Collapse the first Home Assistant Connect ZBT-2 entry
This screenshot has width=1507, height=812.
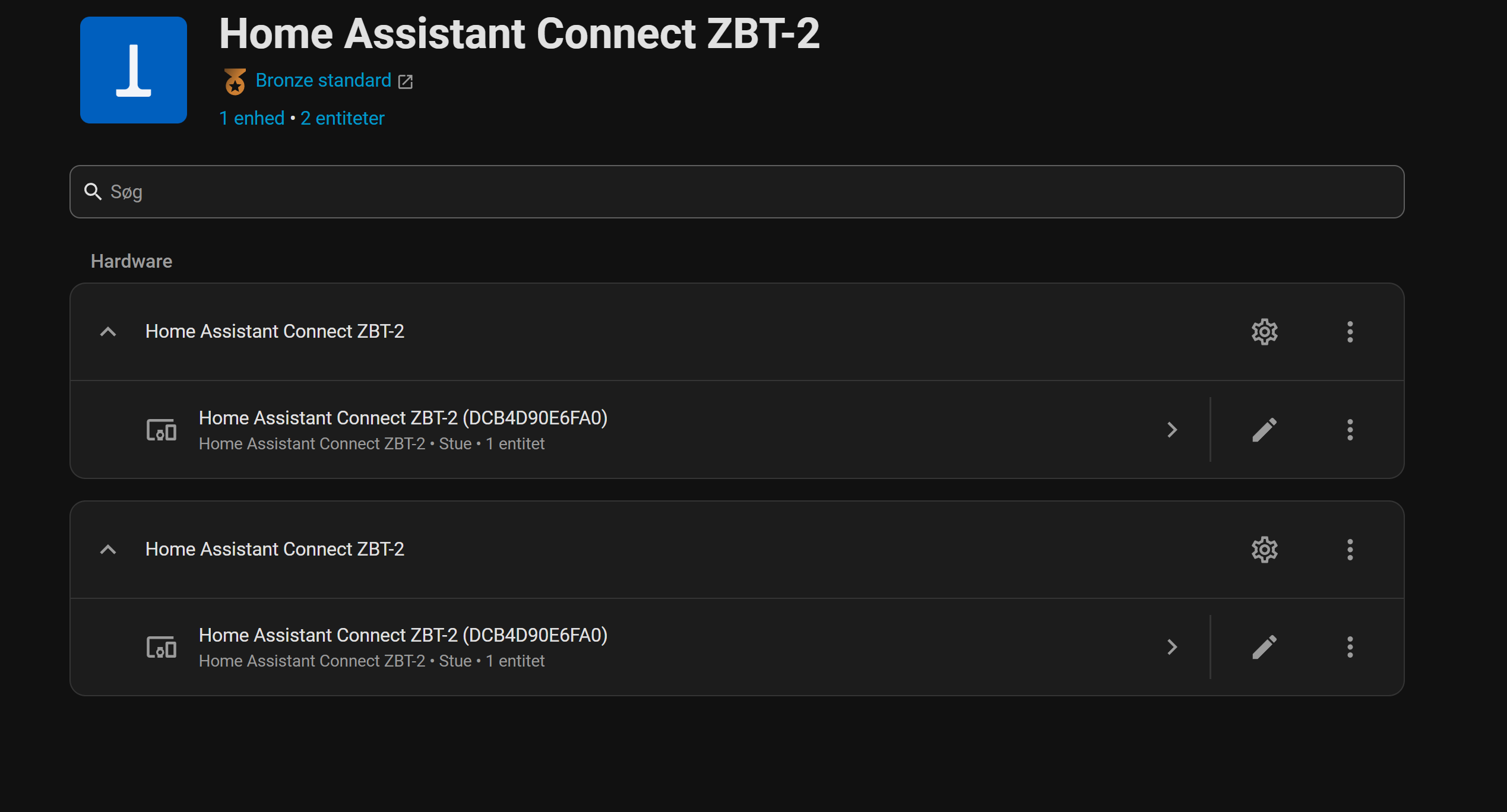pos(107,332)
